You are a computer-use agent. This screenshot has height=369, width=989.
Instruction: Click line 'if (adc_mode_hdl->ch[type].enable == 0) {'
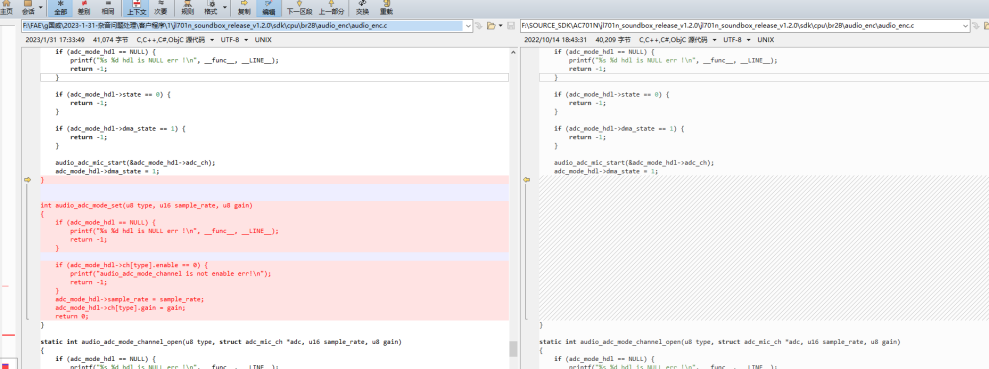pyautogui.click(x=131, y=265)
